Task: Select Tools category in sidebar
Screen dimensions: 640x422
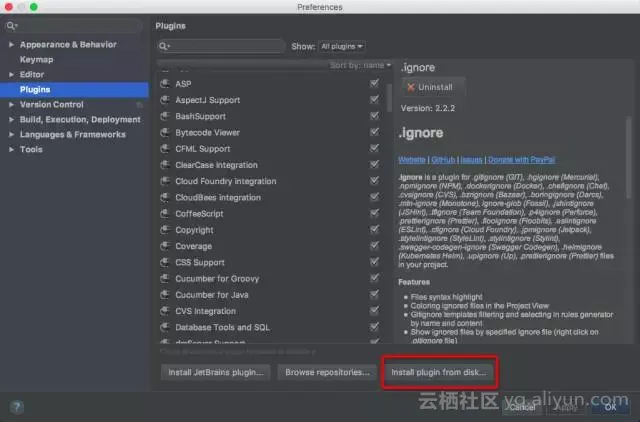Action: pyautogui.click(x=31, y=150)
